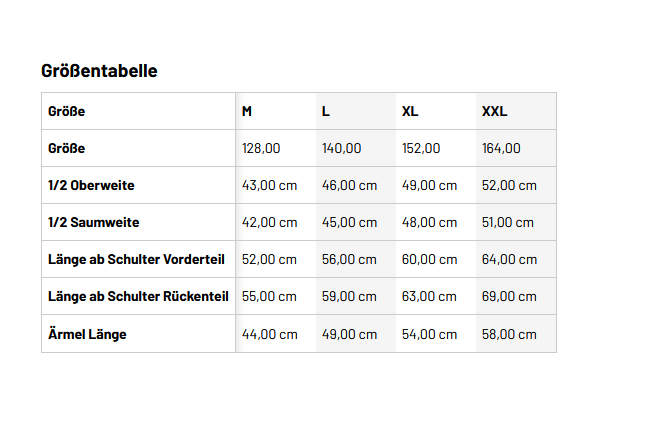This screenshot has width=647, height=421.
Task: Click the 43,00 cm Oberweite cell
Action: pos(269,185)
